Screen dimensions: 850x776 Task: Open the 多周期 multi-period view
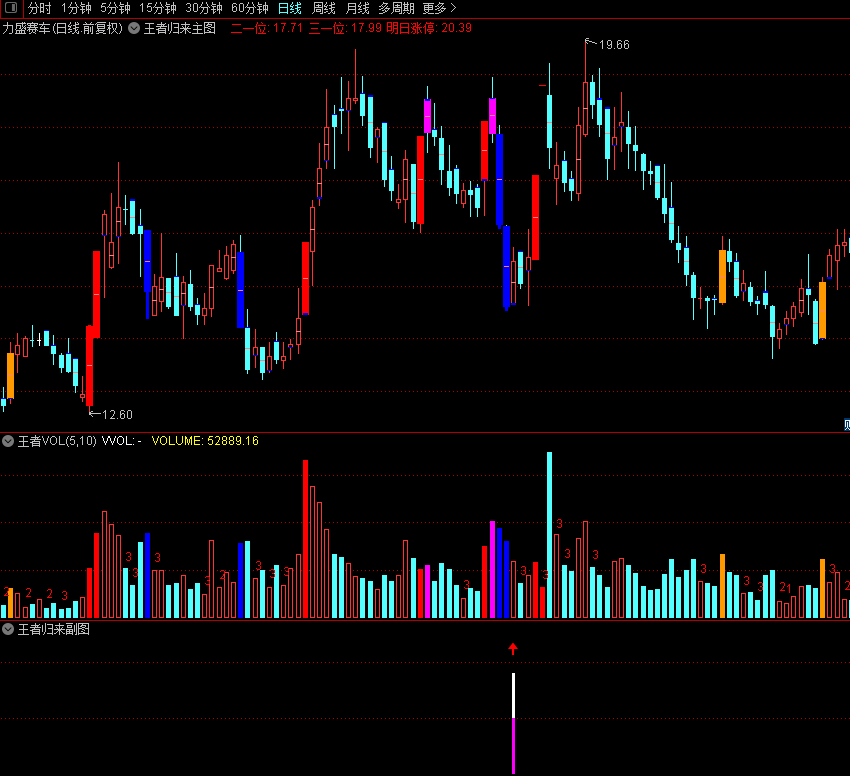pos(396,8)
